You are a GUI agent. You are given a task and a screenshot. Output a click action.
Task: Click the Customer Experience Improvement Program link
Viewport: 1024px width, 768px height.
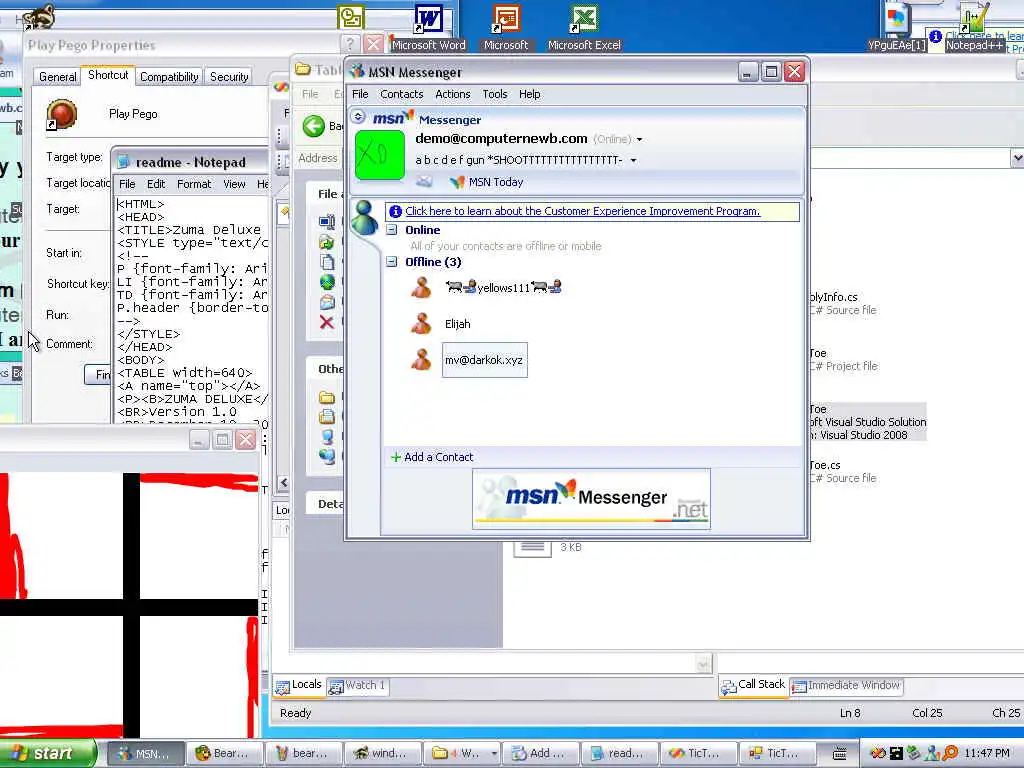582,211
